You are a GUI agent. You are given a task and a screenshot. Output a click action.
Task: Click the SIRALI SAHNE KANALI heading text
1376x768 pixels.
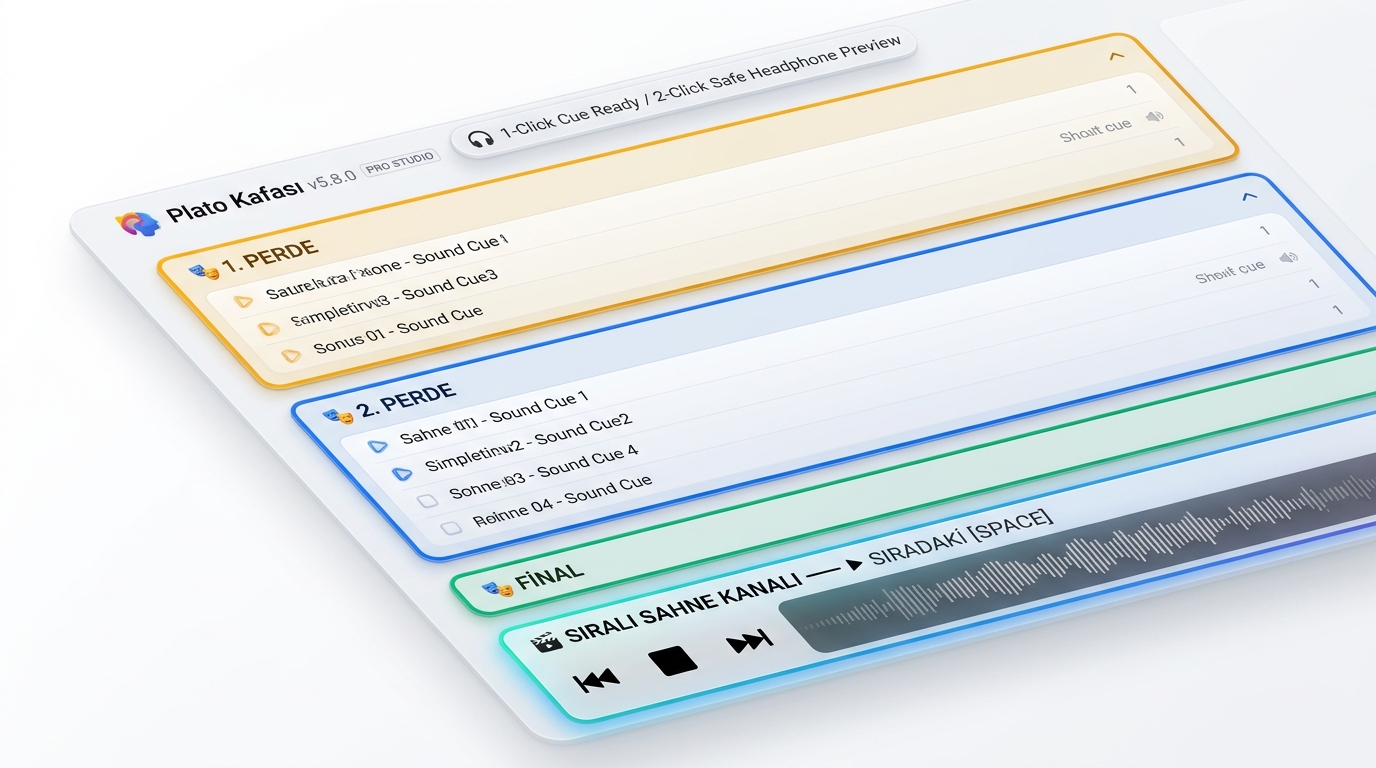tap(683, 608)
